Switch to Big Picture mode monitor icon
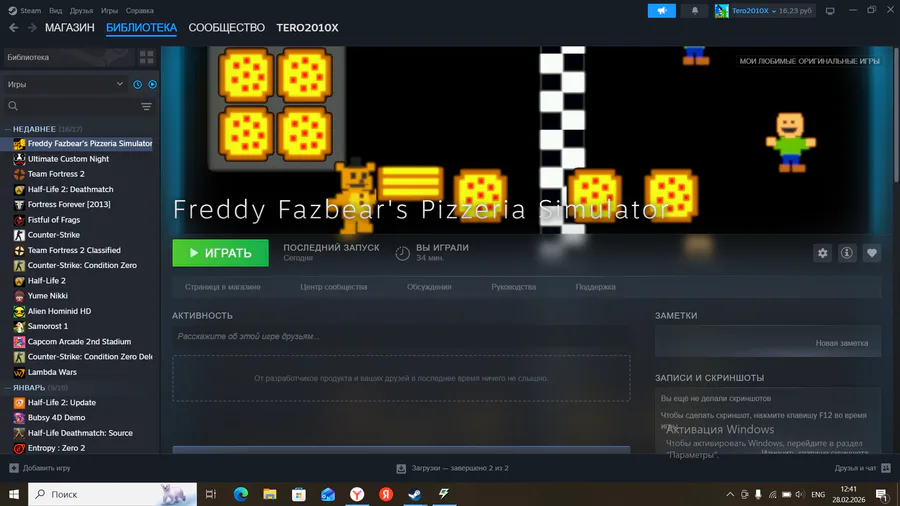Viewport: 900px width, 506px height. pos(830,10)
